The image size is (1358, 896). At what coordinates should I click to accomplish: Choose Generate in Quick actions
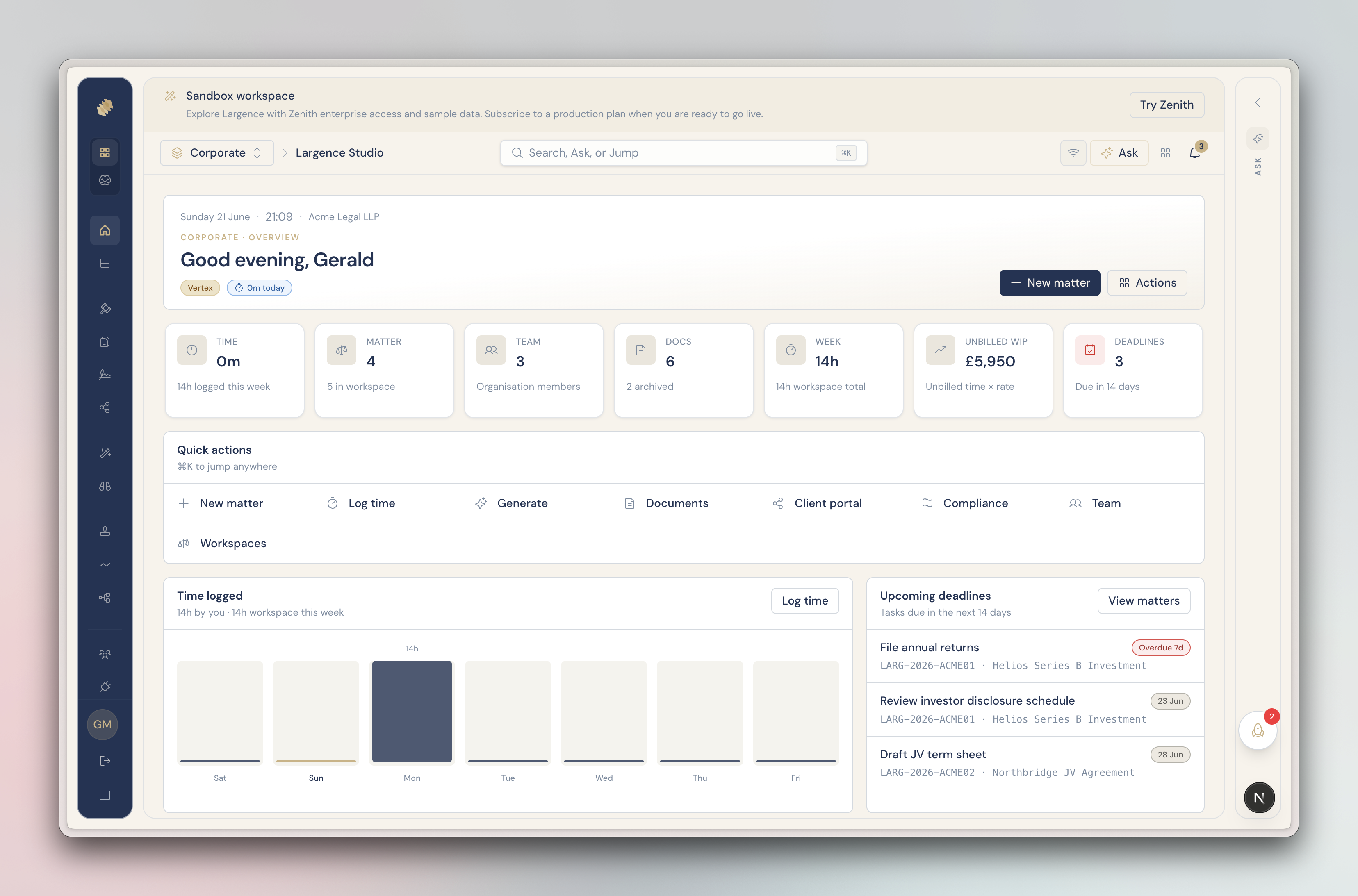511,503
